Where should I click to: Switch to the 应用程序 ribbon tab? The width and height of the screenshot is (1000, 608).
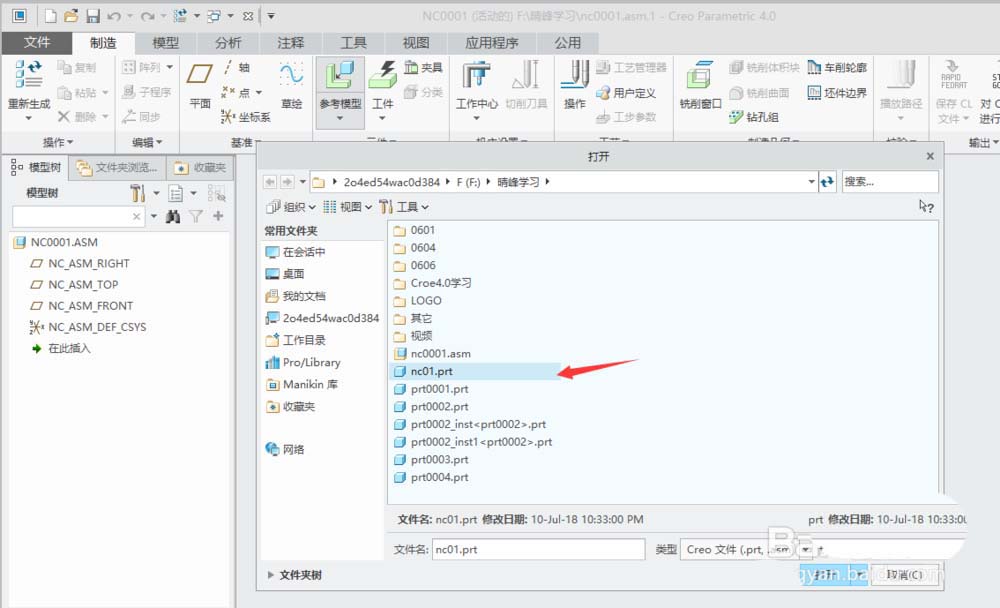click(x=492, y=43)
